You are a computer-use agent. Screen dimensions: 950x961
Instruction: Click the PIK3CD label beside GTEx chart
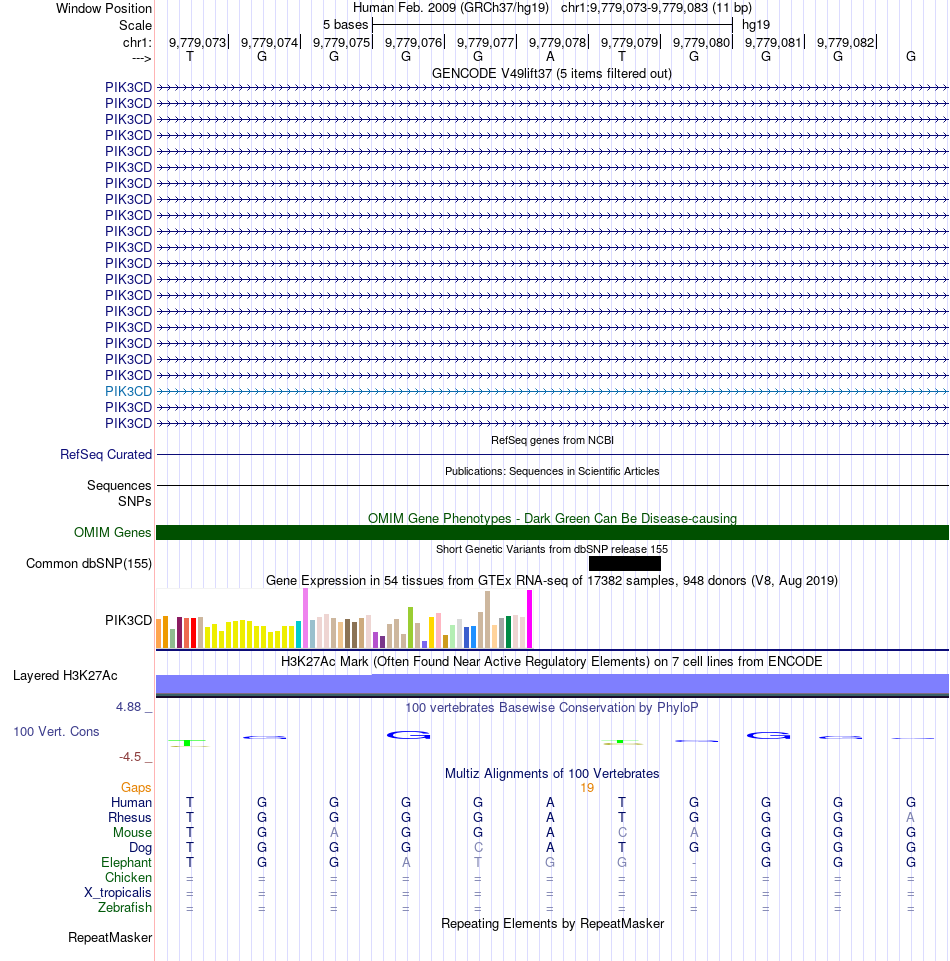pyautogui.click(x=128, y=620)
